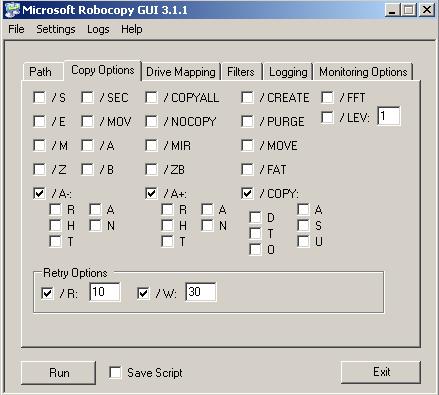
Task: Tick the /M option
Action: pos(40,146)
